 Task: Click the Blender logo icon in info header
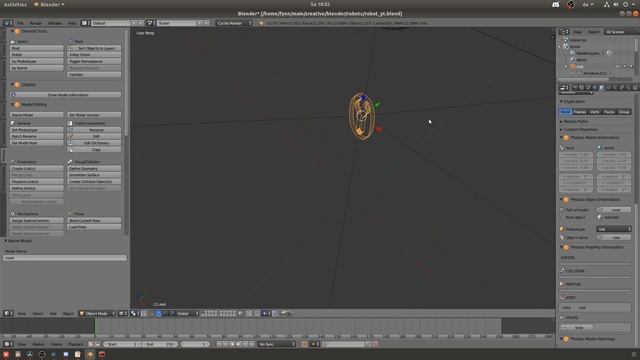click(261, 23)
